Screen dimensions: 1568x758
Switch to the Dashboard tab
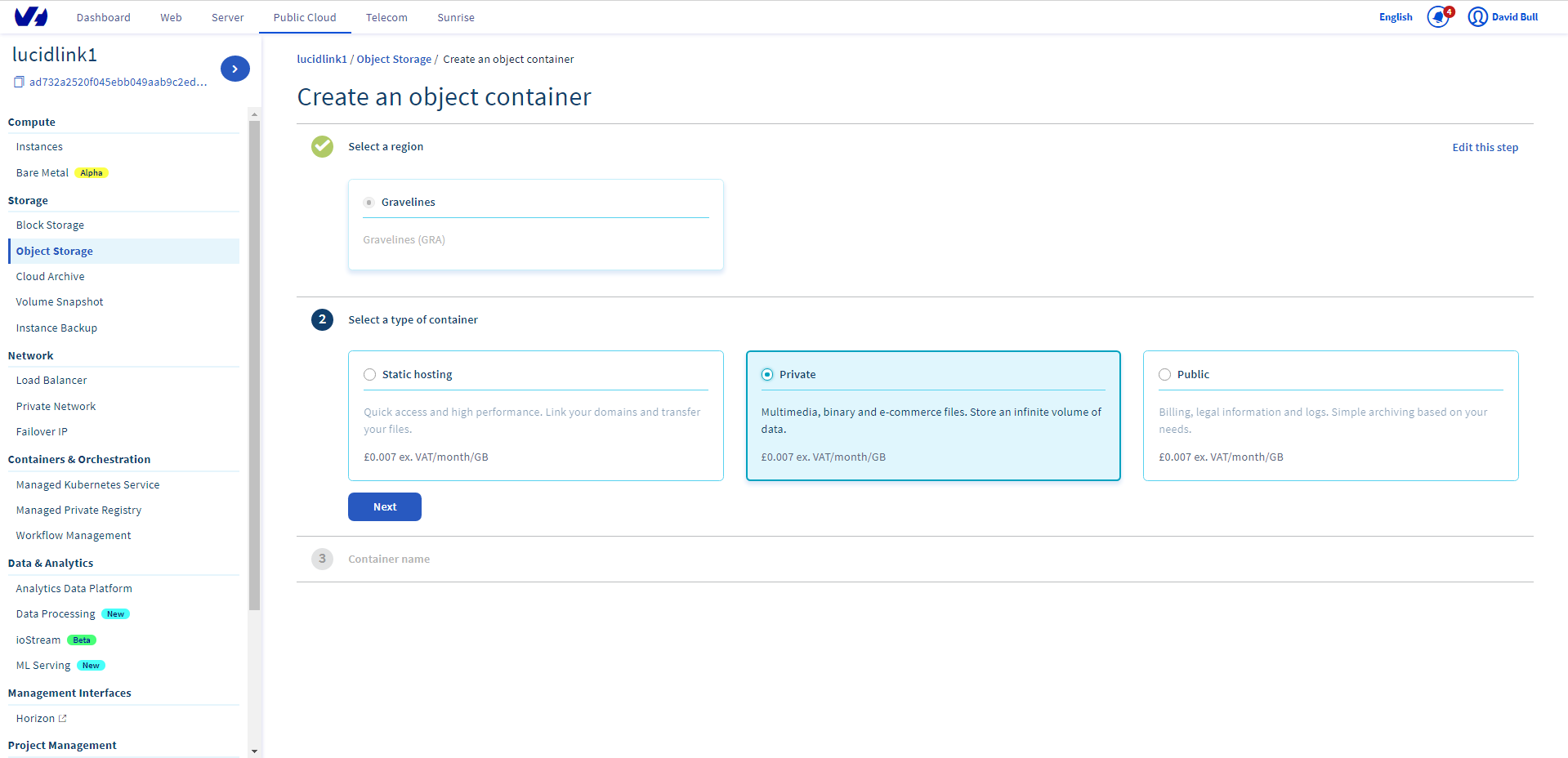(104, 17)
